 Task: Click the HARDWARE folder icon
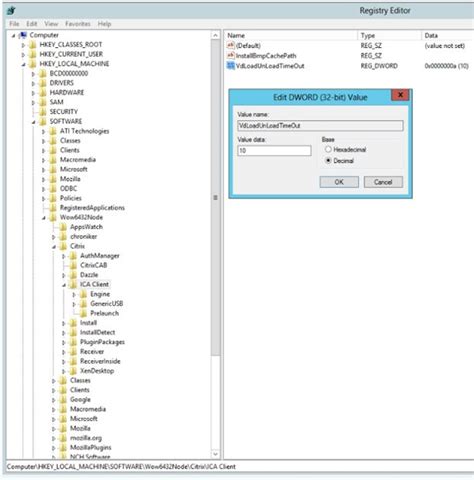tap(43, 93)
